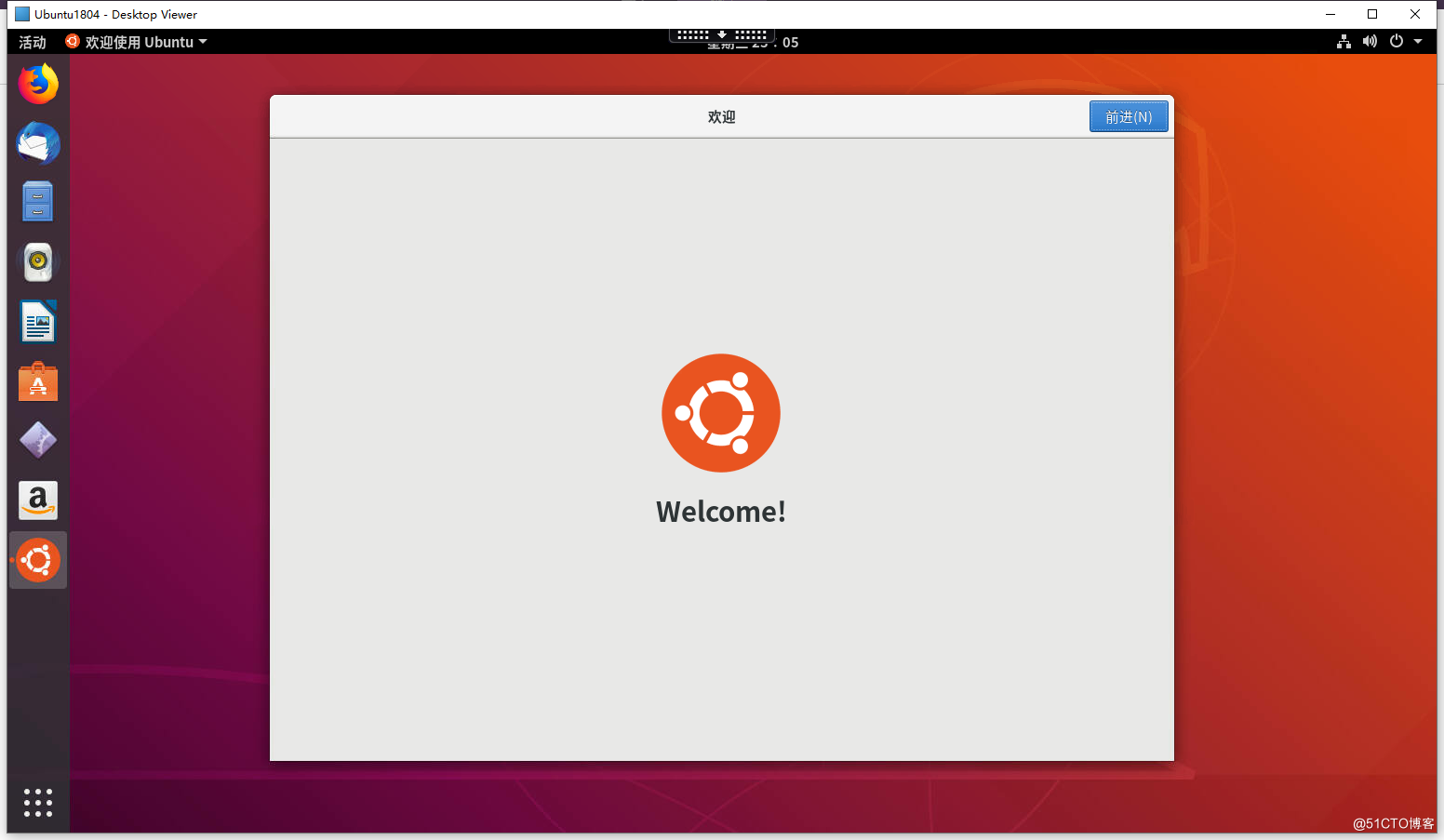The height and width of the screenshot is (840, 1444).
Task: Click the Desktop Viewer app icon in title bar
Action: tap(22, 14)
